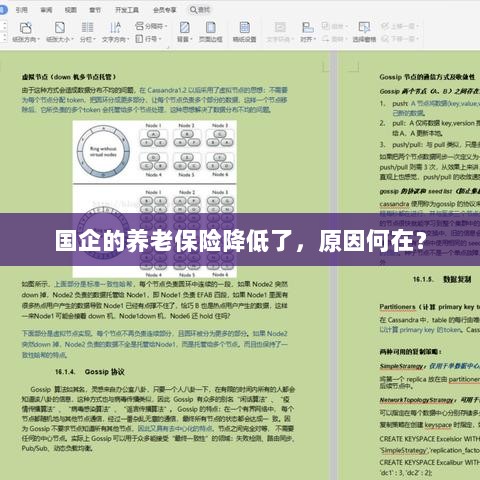Viewport: 480px width, 480px height.
Task: Open the 纸张大小 paper size tool
Action: click(60, 32)
